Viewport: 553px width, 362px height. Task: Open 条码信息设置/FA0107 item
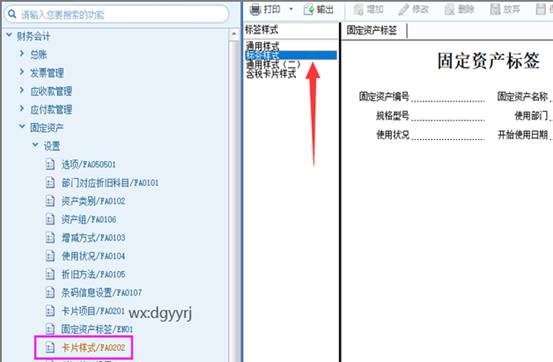[x=102, y=293]
